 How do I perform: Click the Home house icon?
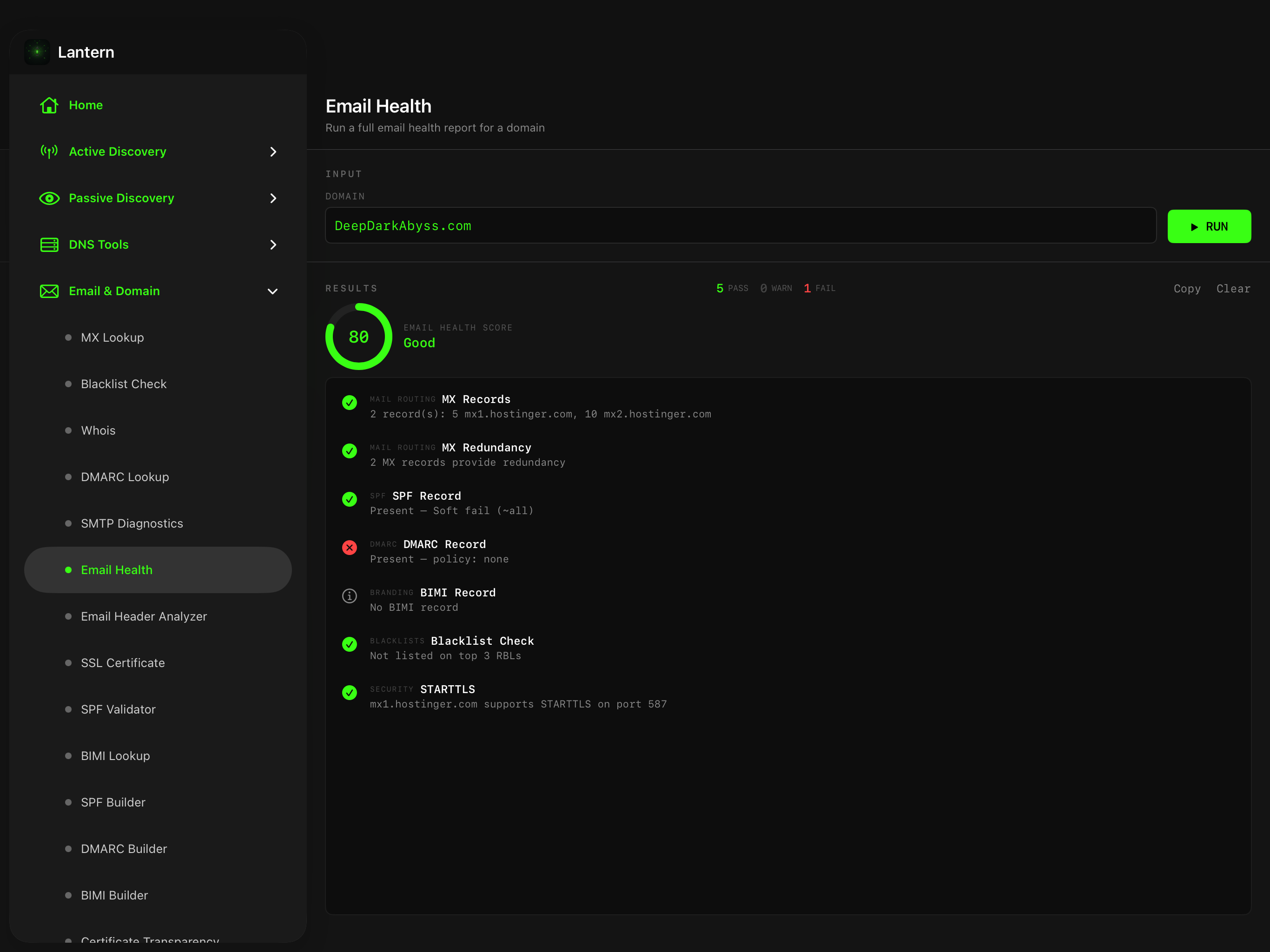pyautogui.click(x=49, y=105)
